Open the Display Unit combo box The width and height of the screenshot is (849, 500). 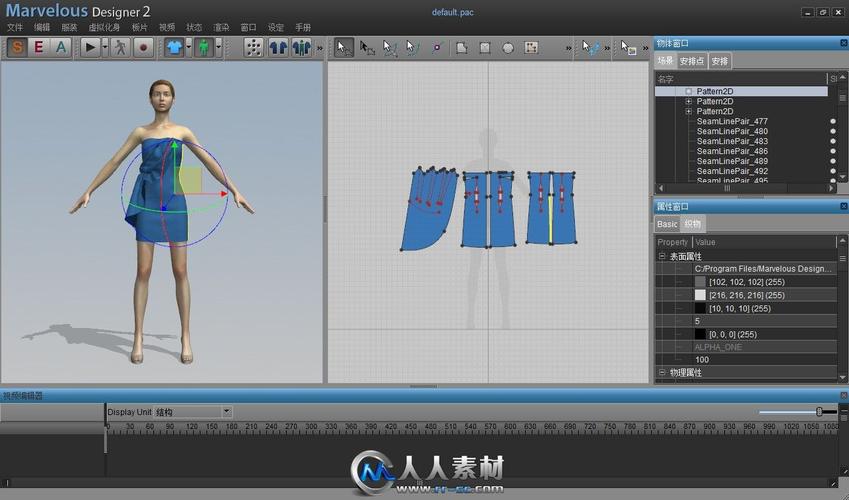coord(193,412)
